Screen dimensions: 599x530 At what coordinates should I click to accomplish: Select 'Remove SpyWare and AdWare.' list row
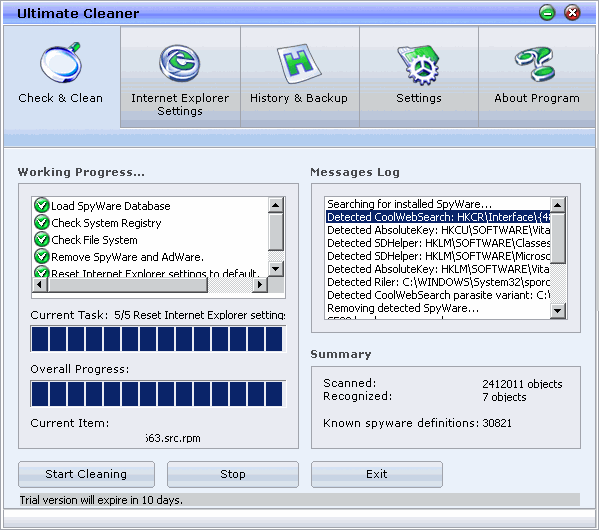tap(151, 257)
